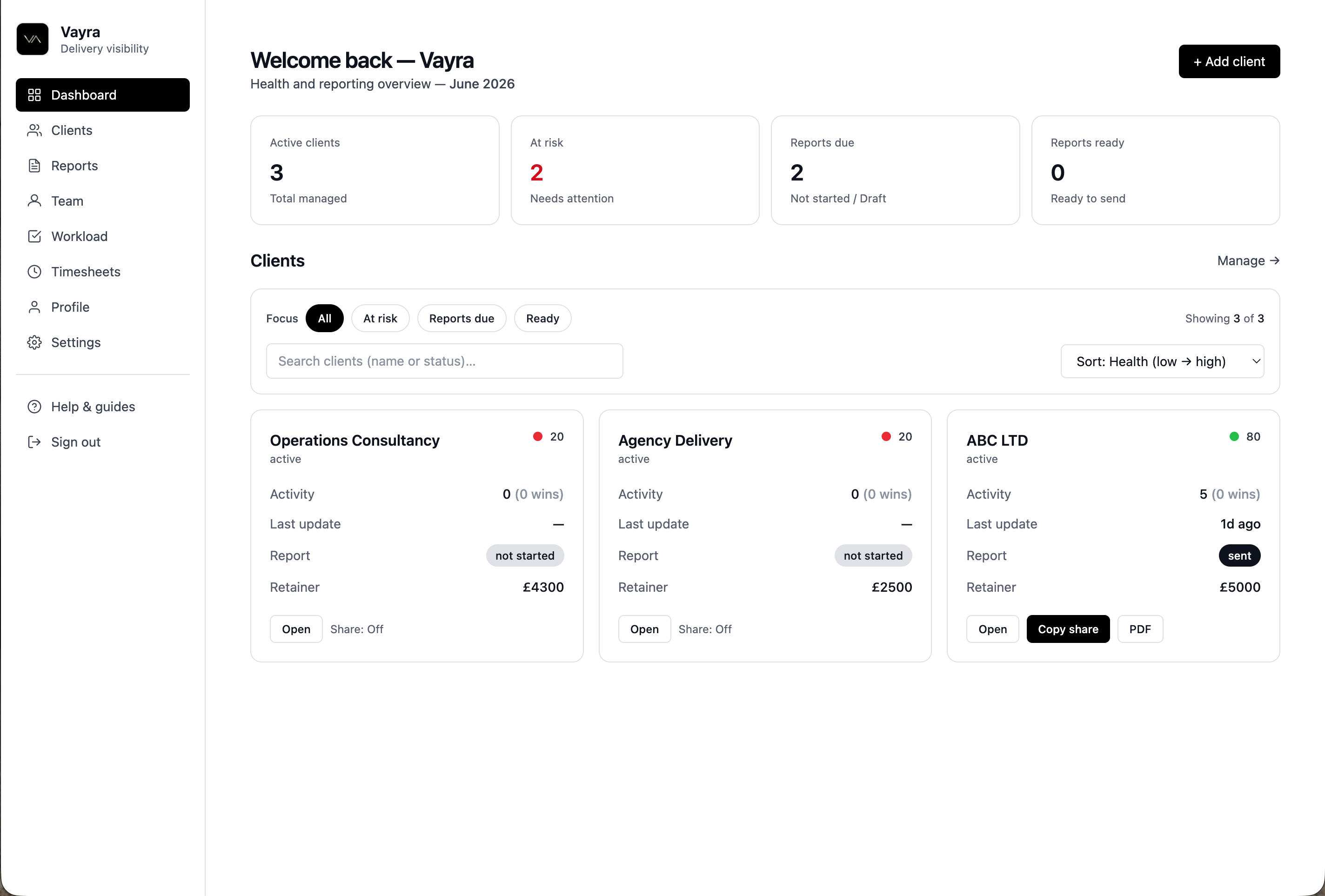Click the Timesheets clock icon
This screenshot has width=1325, height=896.
(34, 272)
